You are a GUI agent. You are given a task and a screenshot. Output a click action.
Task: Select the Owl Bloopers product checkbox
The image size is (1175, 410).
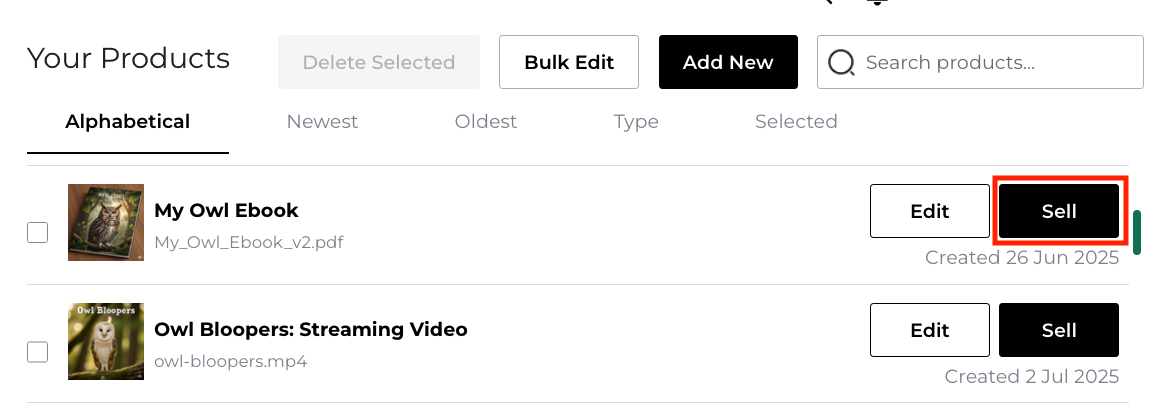(37, 352)
